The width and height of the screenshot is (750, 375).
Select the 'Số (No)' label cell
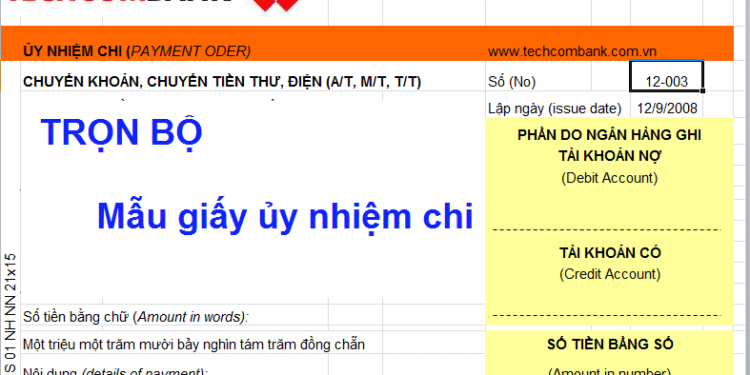[x=512, y=82]
